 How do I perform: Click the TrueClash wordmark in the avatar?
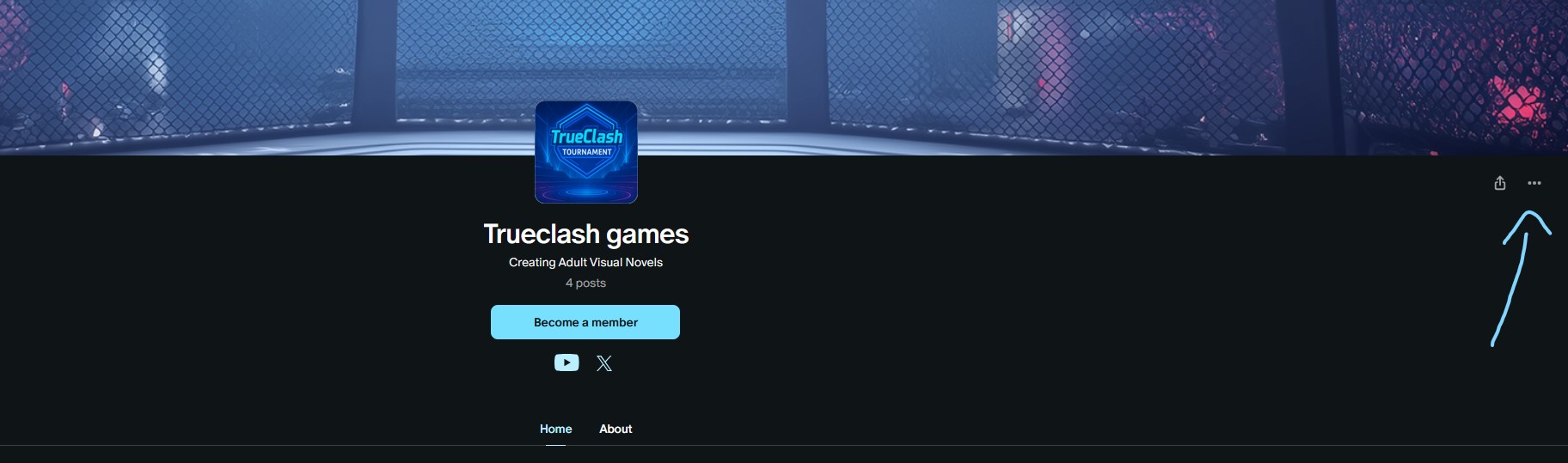click(587, 137)
